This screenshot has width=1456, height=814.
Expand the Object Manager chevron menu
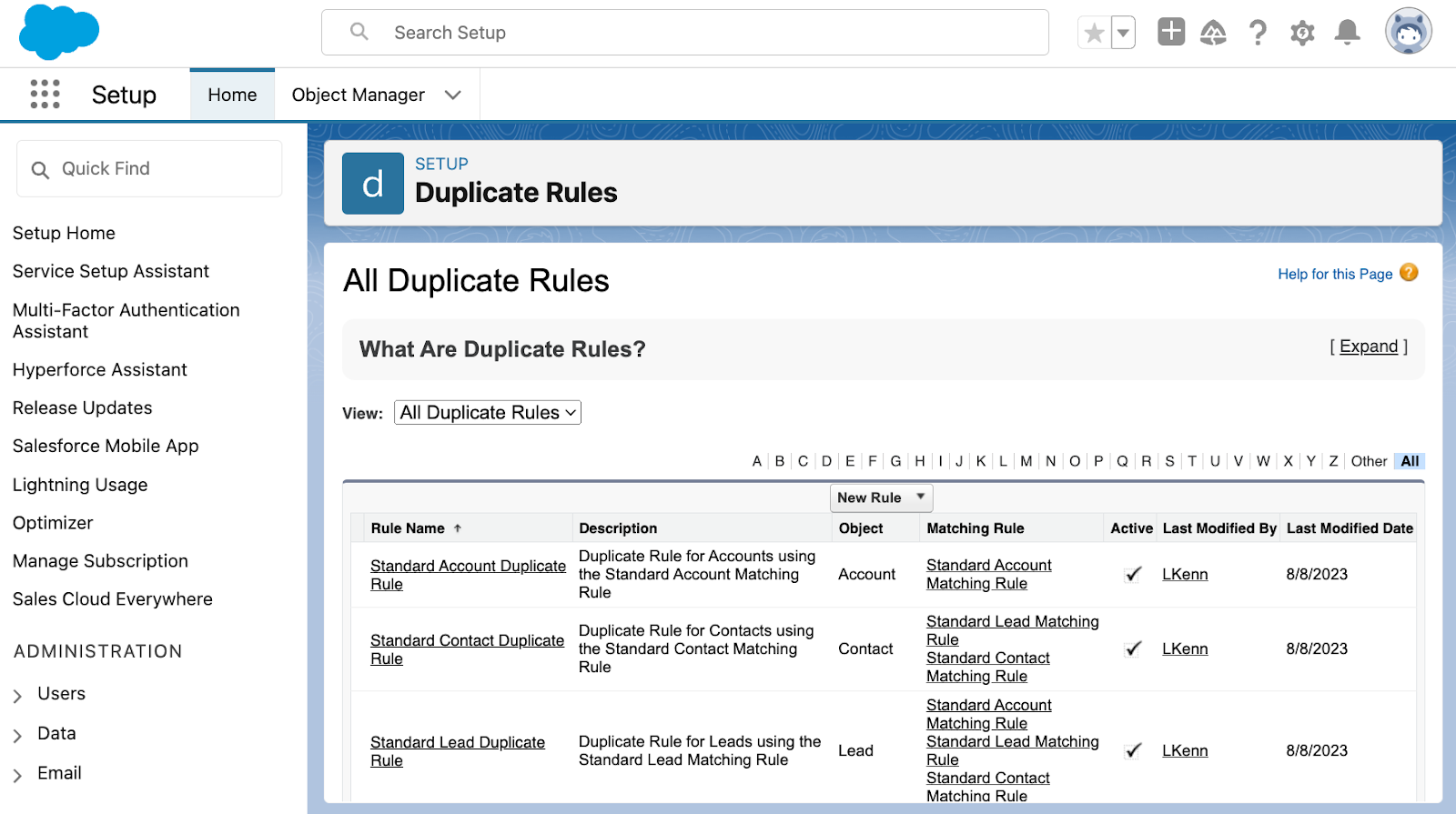(x=452, y=95)
